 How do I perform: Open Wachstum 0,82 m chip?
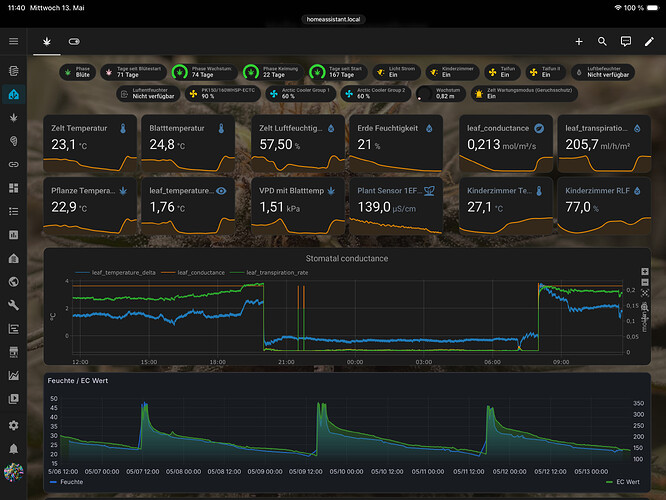pyautogui.click(x=440, y=93)
